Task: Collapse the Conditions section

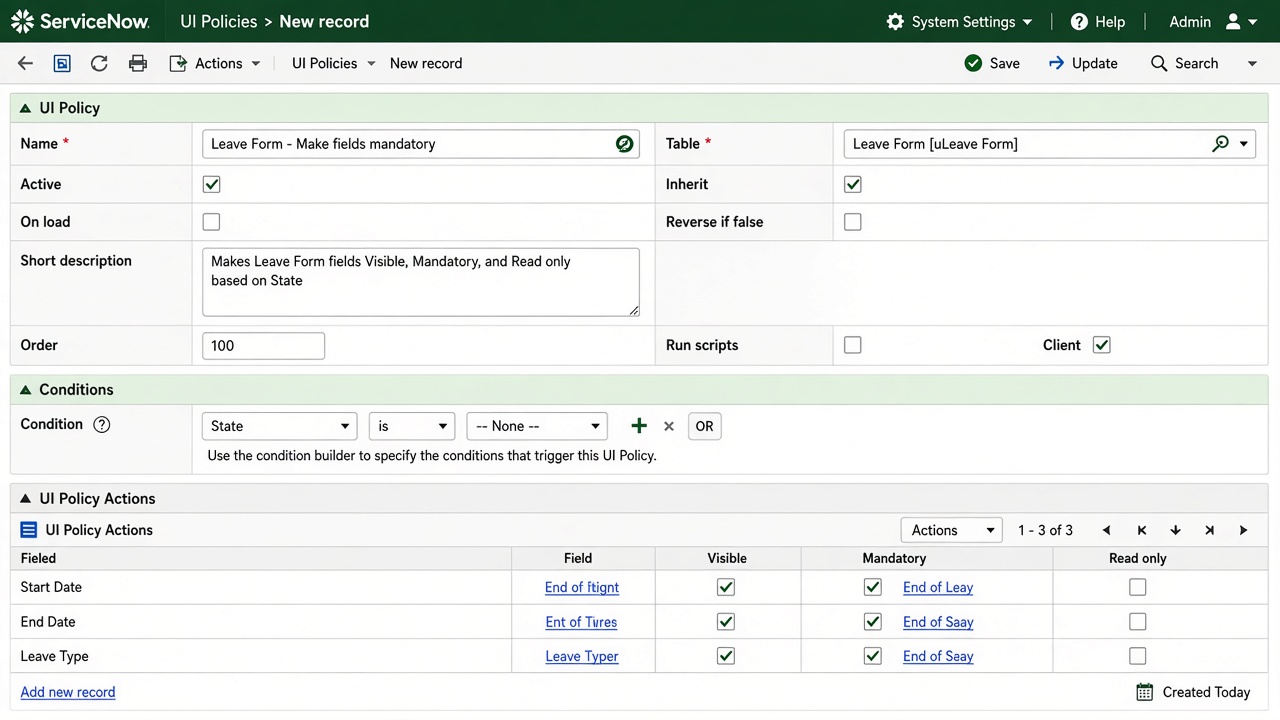Action: (x=26, y=390)
